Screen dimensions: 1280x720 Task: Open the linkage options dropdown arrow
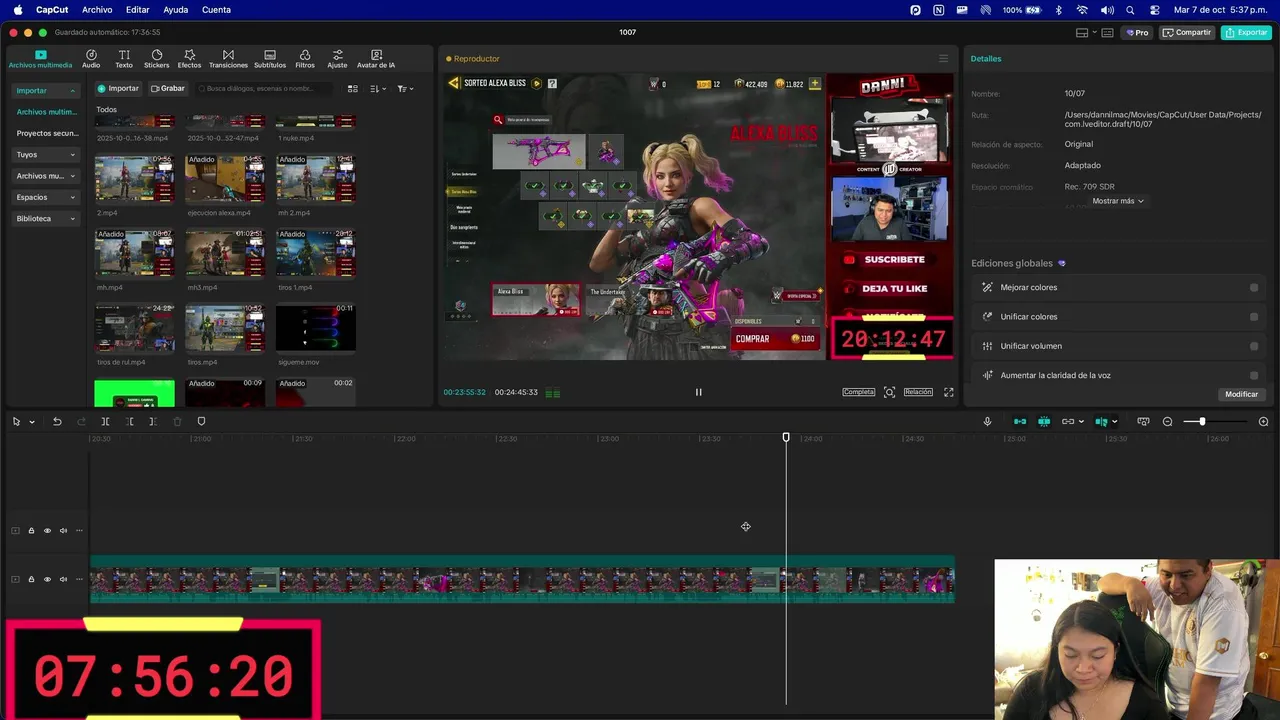(1082, 422)
